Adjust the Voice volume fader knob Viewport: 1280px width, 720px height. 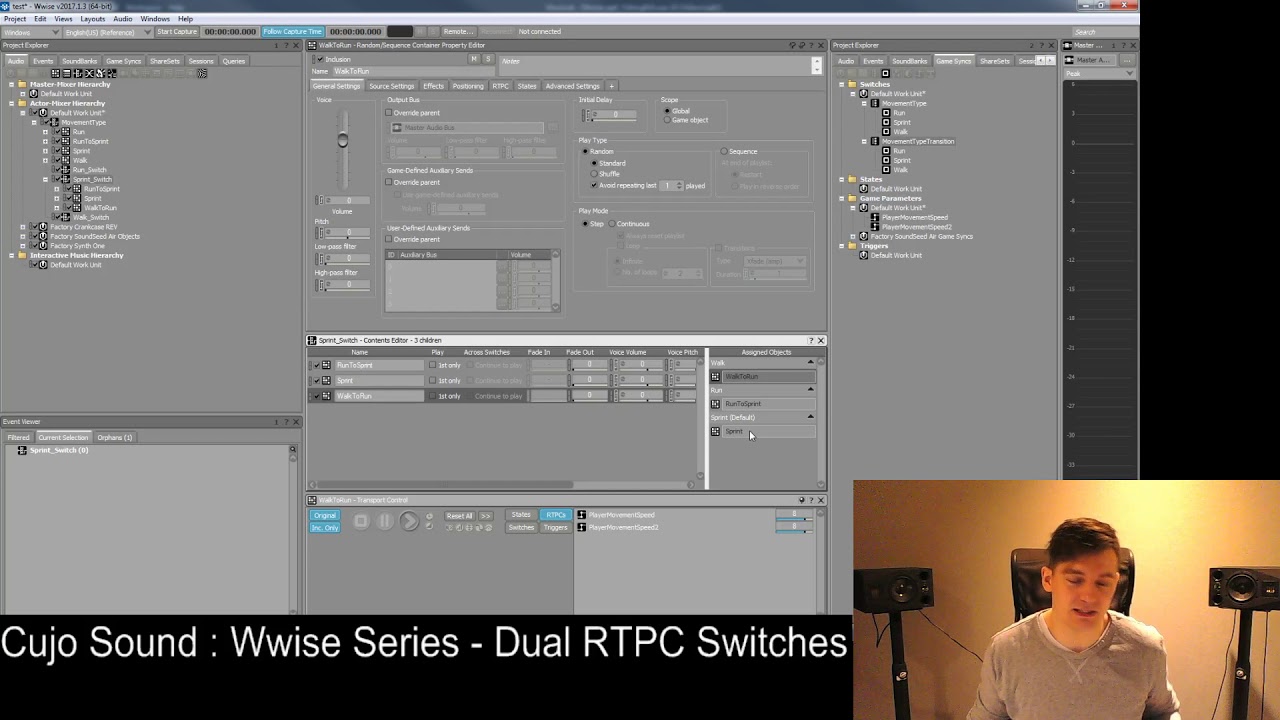[x=343, y=140]
